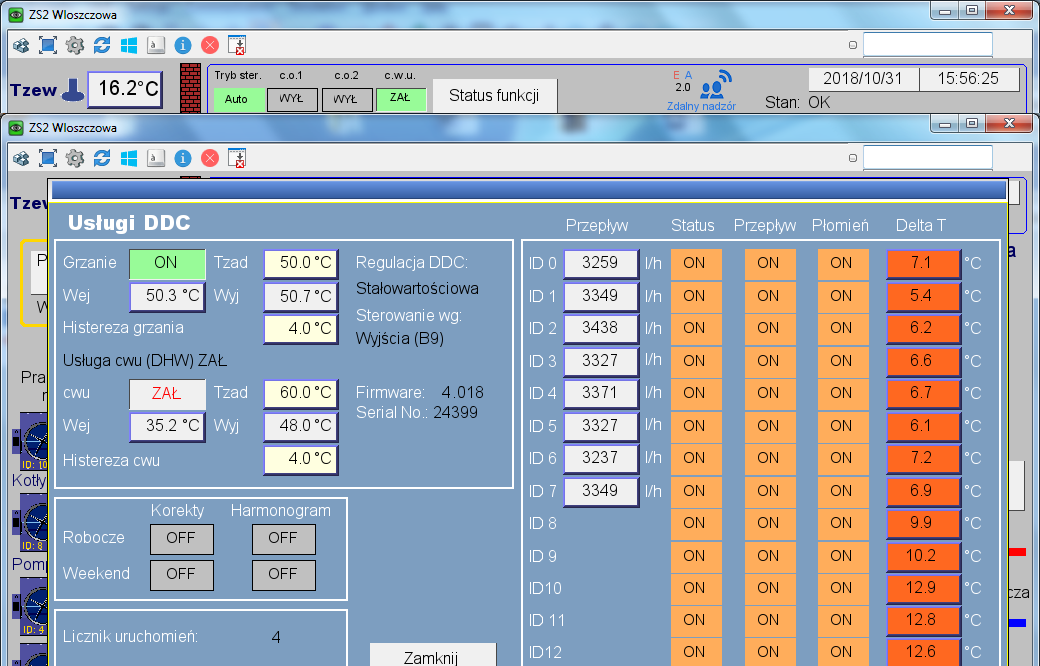Click ID 4 flow value 3371
Viewport: 1040px width, 666px height.
tap(601, 393)
